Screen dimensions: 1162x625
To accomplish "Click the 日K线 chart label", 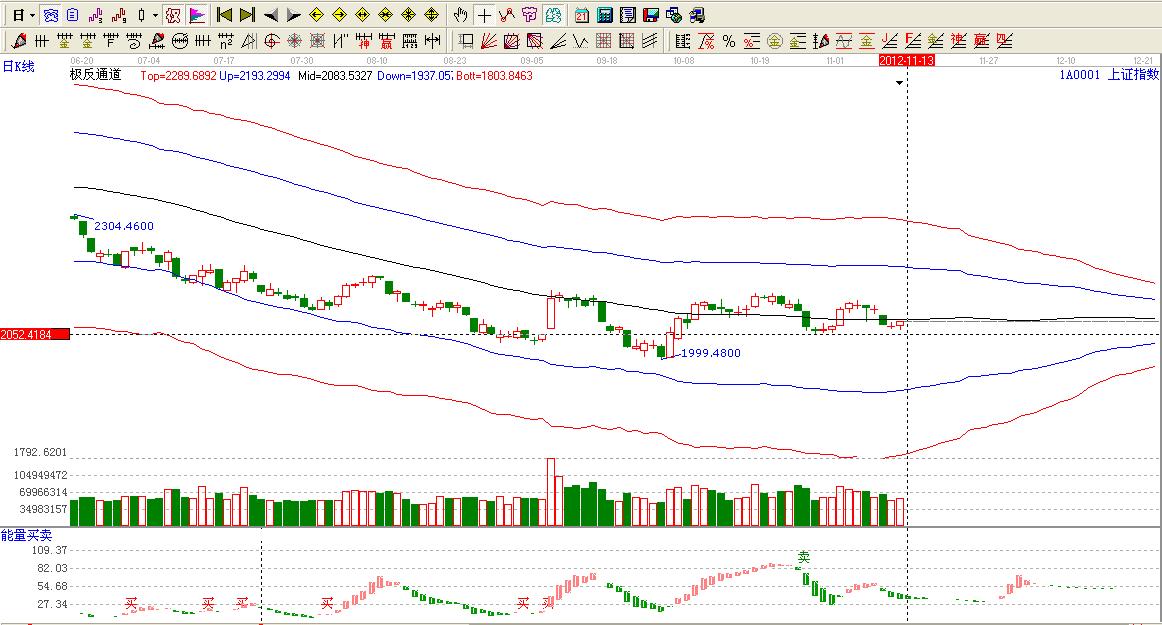I will 18,66.
